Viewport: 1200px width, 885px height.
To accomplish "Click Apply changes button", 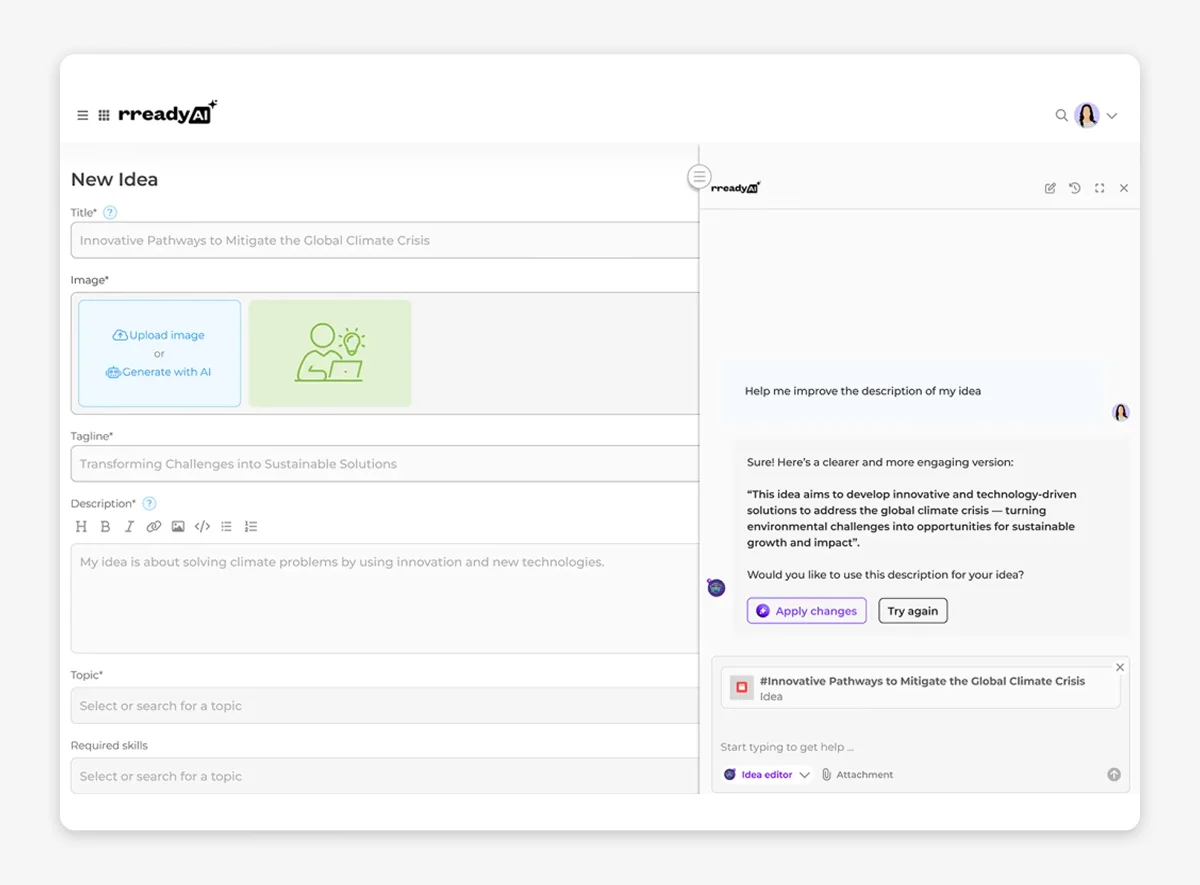I will tap(806, 611).
